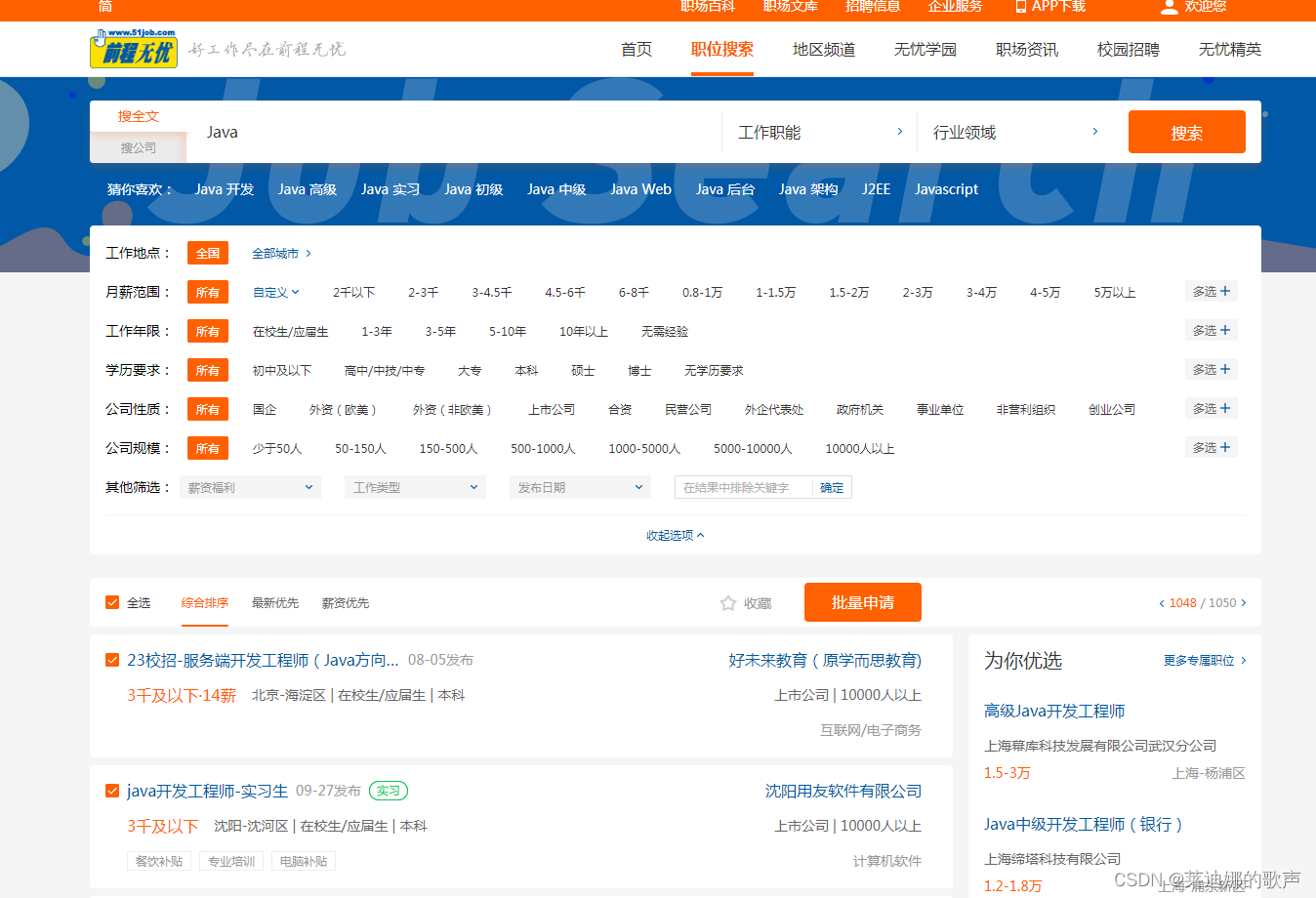Sort by 综合排序 tab

coord(205,603)
